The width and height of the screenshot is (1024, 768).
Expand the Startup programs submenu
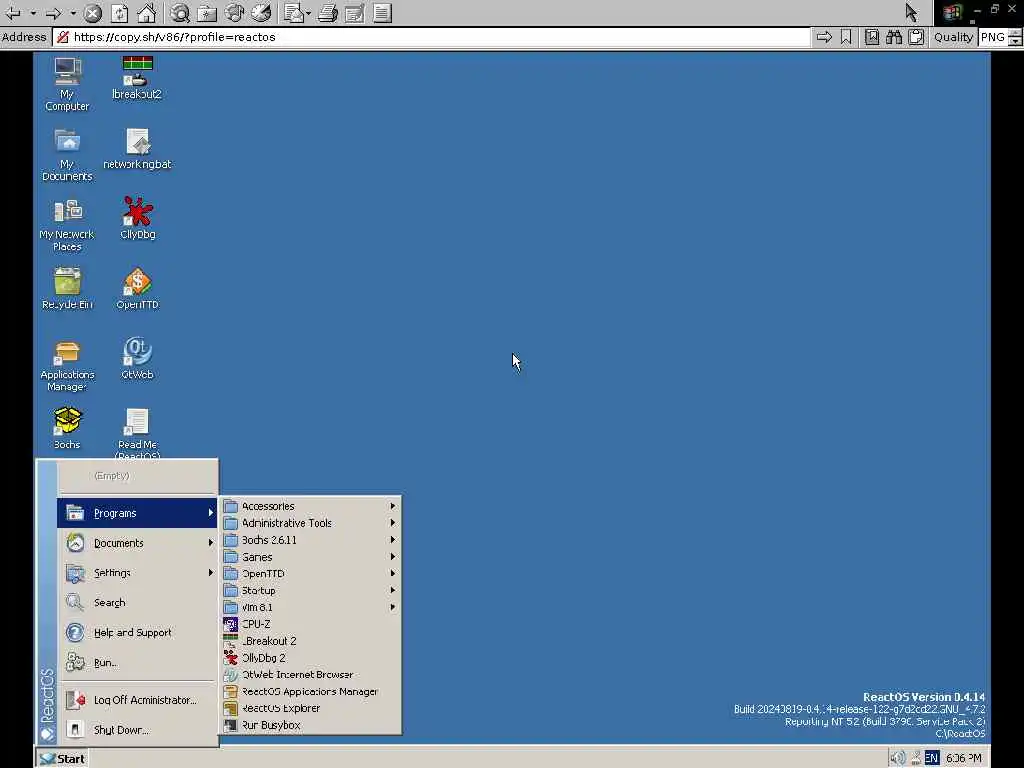310,590
